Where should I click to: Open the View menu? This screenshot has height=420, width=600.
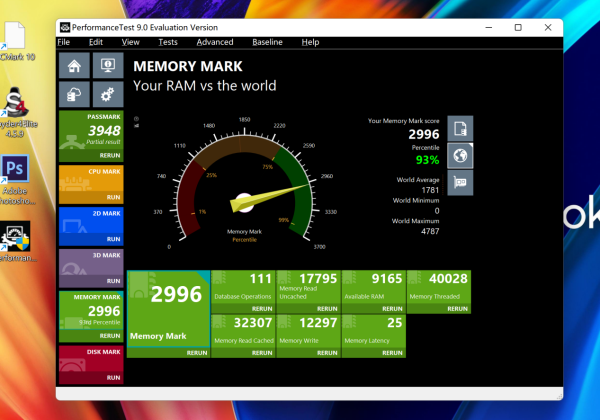tap(130, 42)
